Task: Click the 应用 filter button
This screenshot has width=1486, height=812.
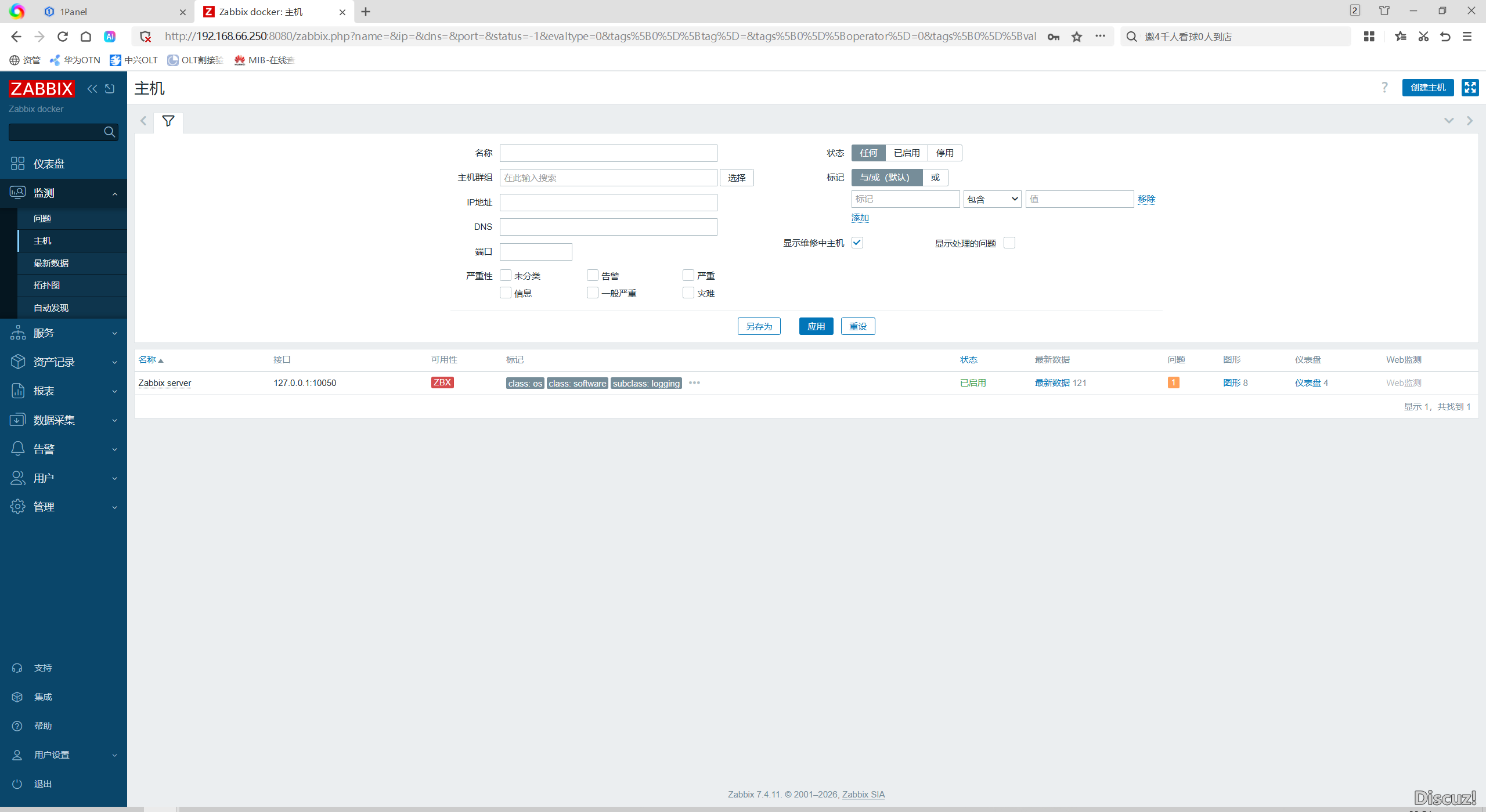Action: [x=816, y=326]
